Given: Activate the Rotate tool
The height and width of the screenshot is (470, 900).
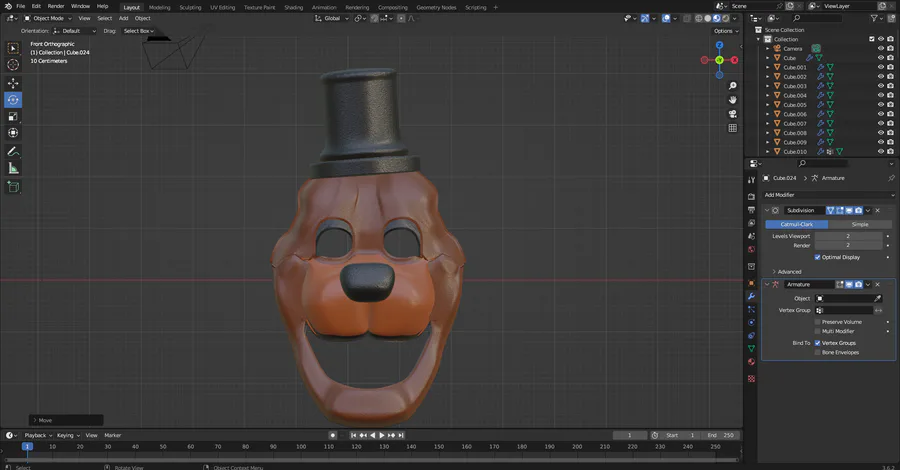Looking at the screenshot, I should click(13, 100).
